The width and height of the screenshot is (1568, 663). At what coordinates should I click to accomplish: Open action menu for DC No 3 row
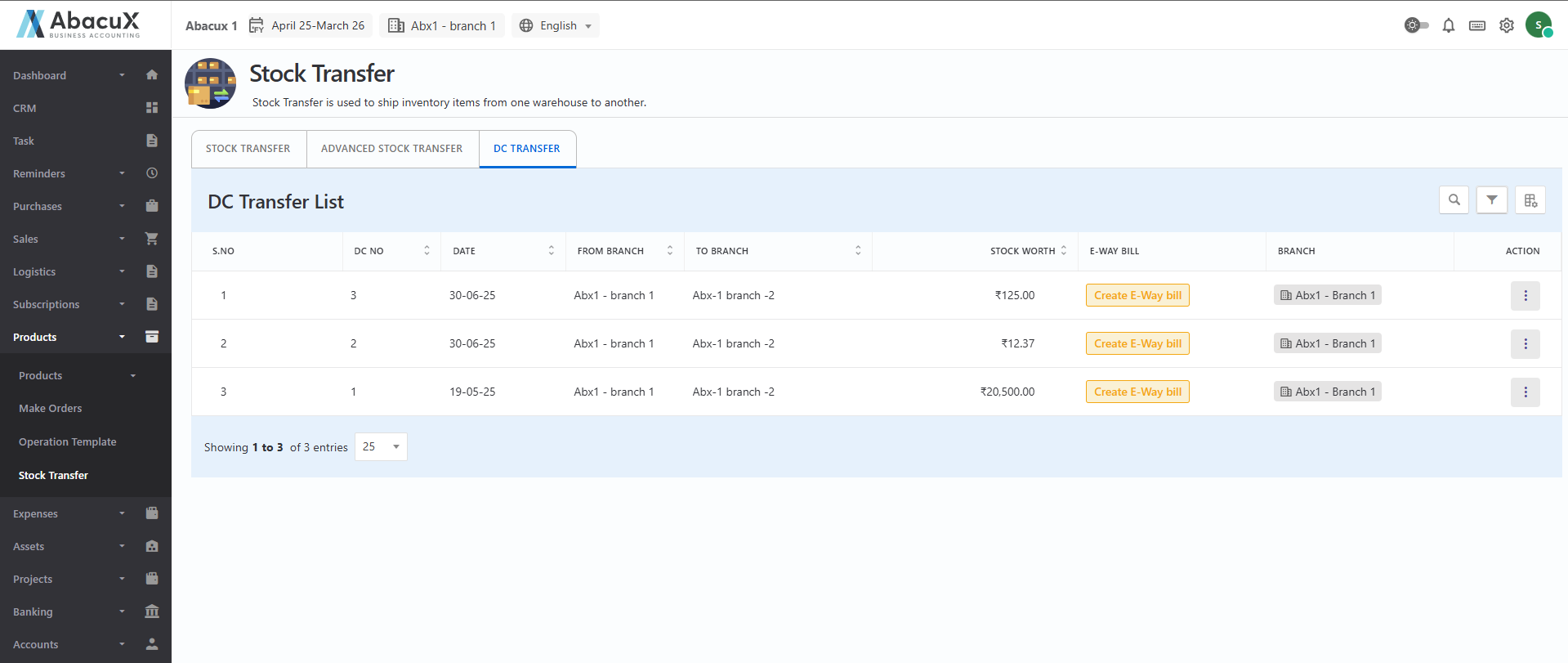click(x=1525, y=296)
